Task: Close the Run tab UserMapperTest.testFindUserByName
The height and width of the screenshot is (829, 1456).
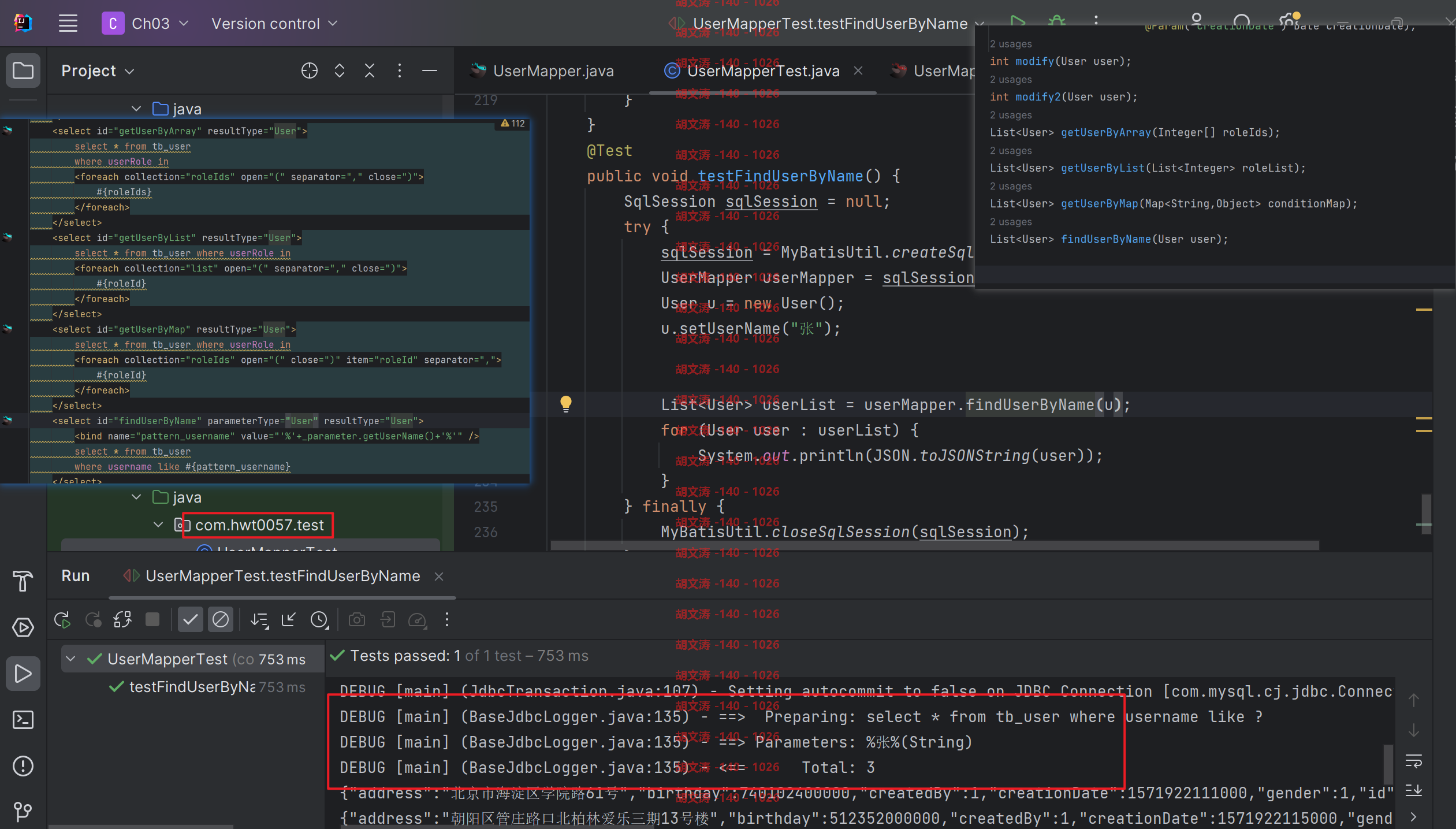Action: pos(439,577)
